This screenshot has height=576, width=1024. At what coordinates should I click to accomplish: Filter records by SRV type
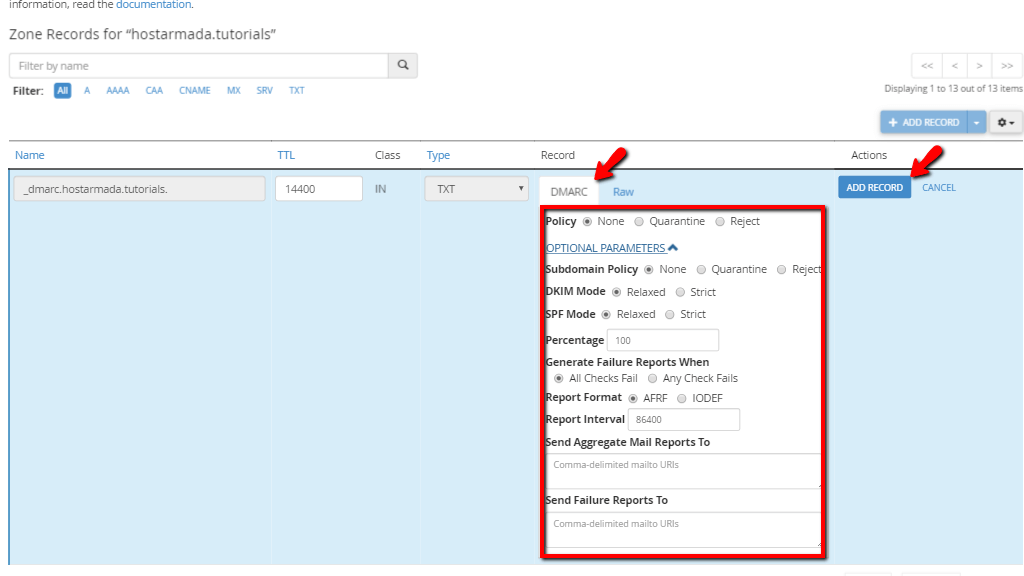[x=264, y=91]
